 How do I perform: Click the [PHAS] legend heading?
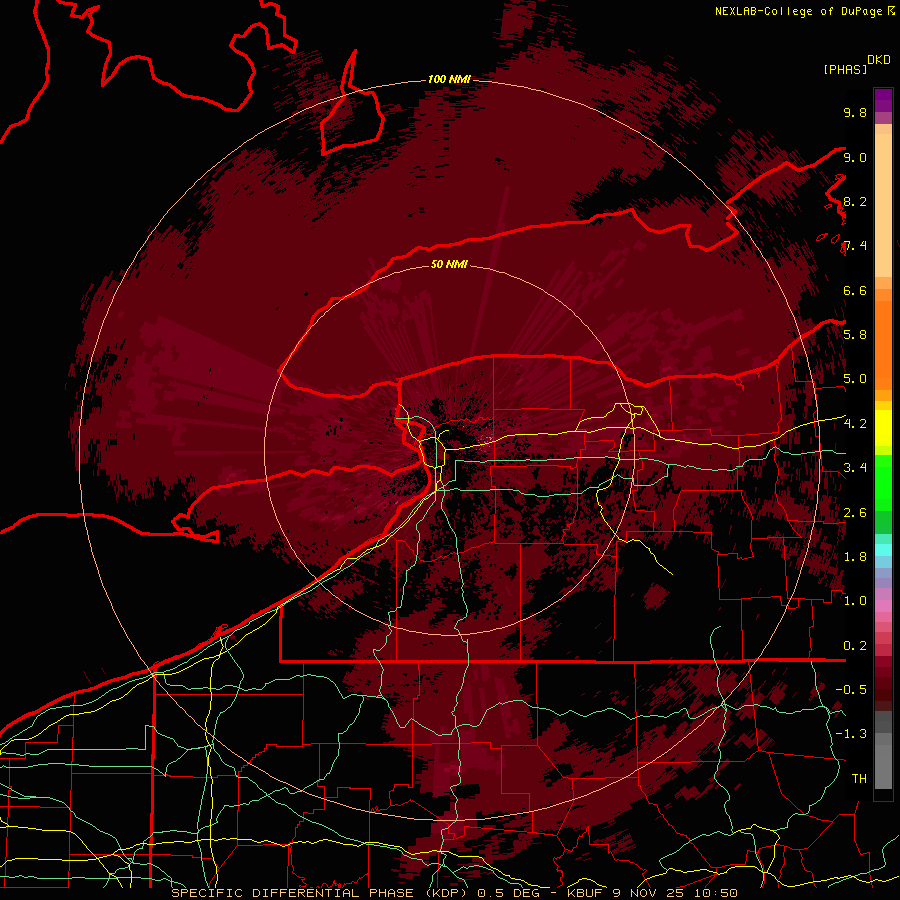pyautogui.click(x=845, y=69)
